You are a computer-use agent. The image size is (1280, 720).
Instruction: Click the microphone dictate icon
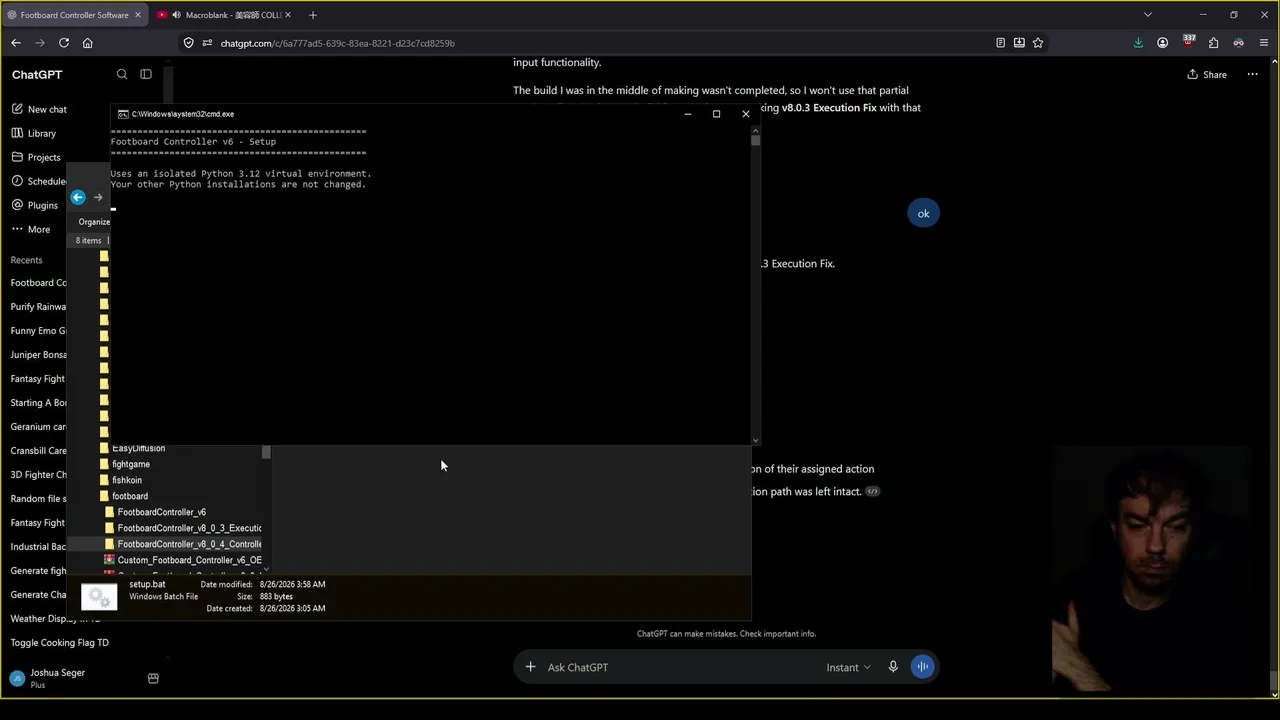(x=893, y=667)
